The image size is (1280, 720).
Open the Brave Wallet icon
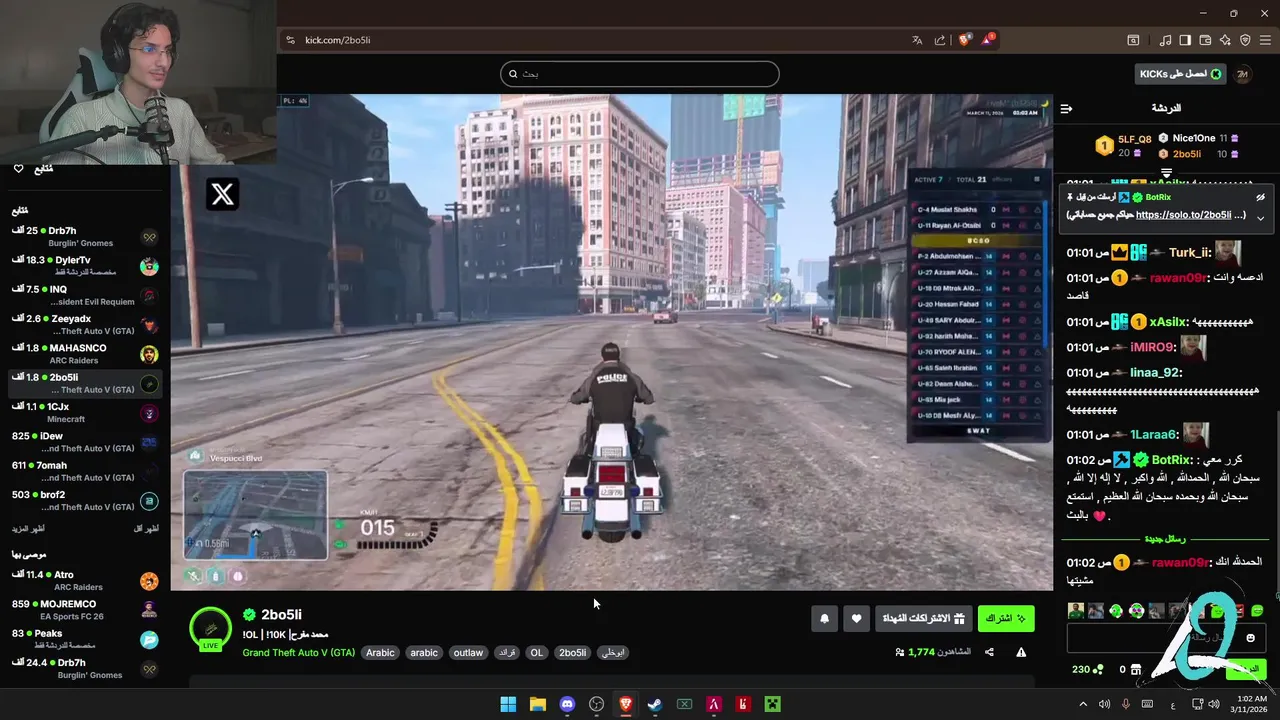coord(1206,40)
